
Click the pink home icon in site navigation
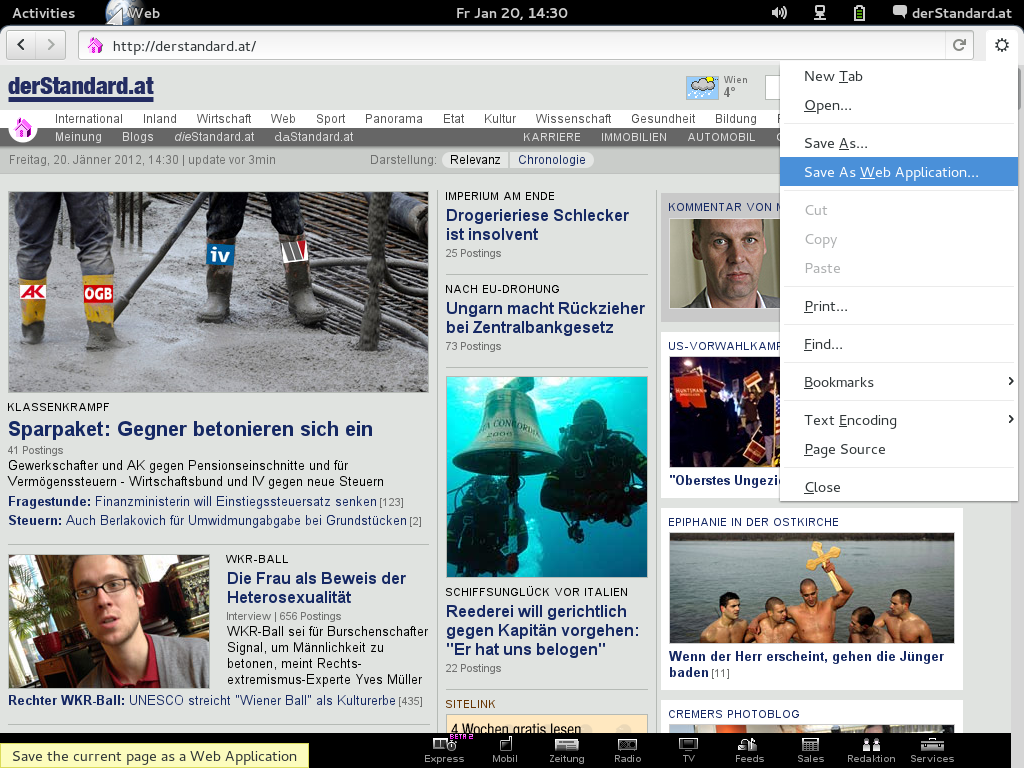point(23,127)
